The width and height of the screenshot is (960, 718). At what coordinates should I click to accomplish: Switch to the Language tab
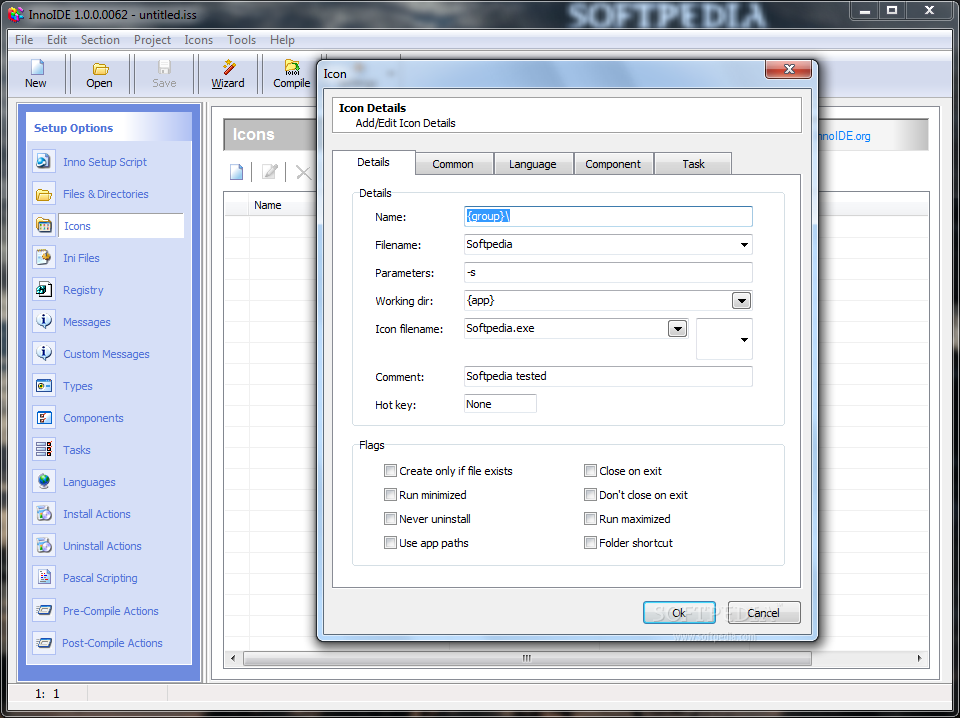tap(533, 164)
